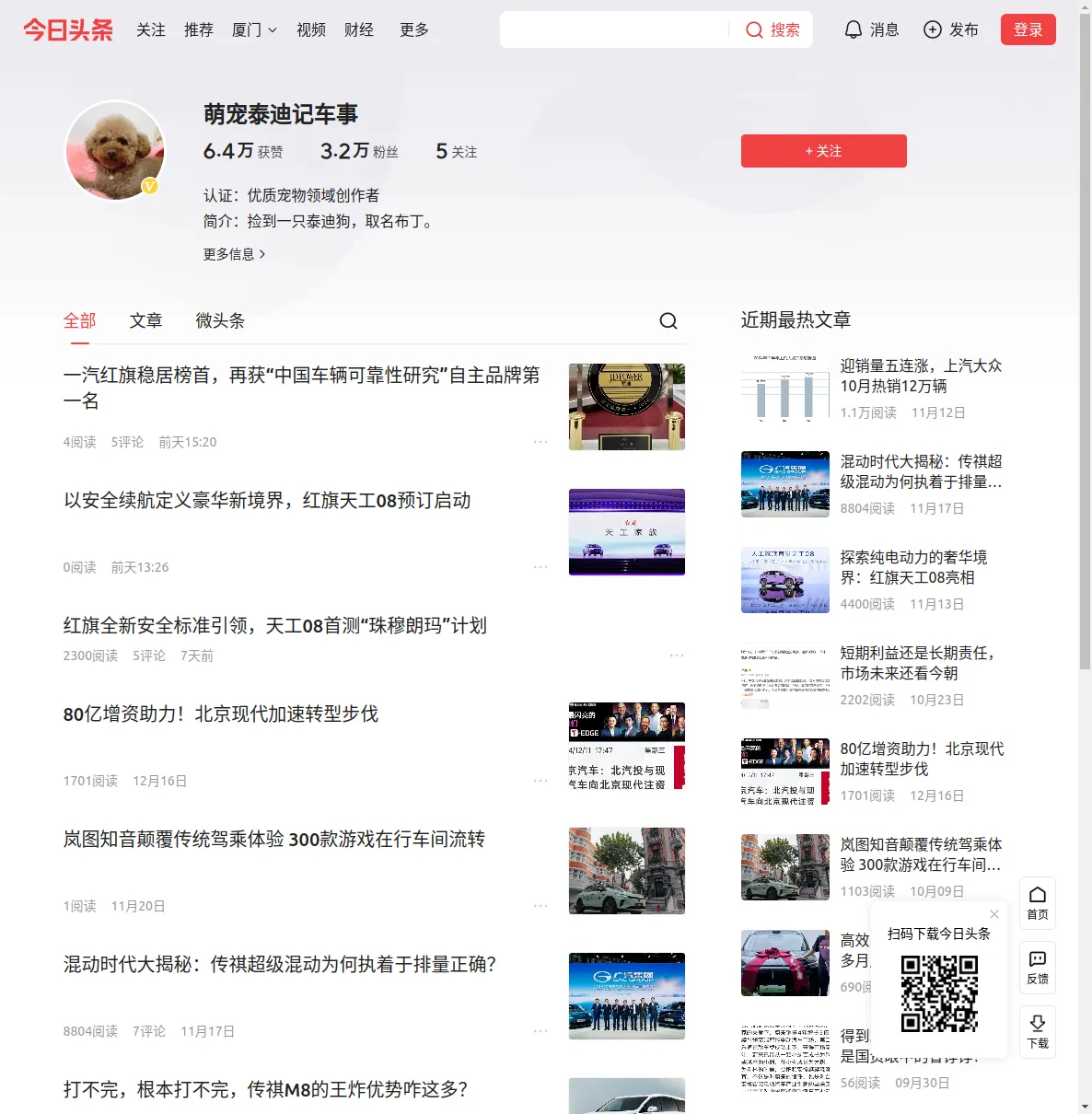Click the 搜索 button text

click(x=785, y=29)
